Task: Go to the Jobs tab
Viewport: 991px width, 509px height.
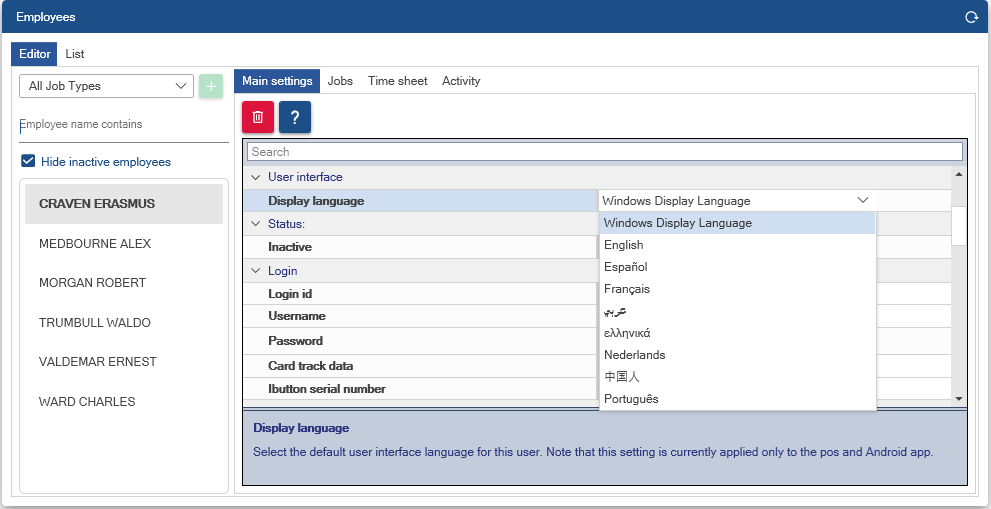Action: tap(340, 81)
